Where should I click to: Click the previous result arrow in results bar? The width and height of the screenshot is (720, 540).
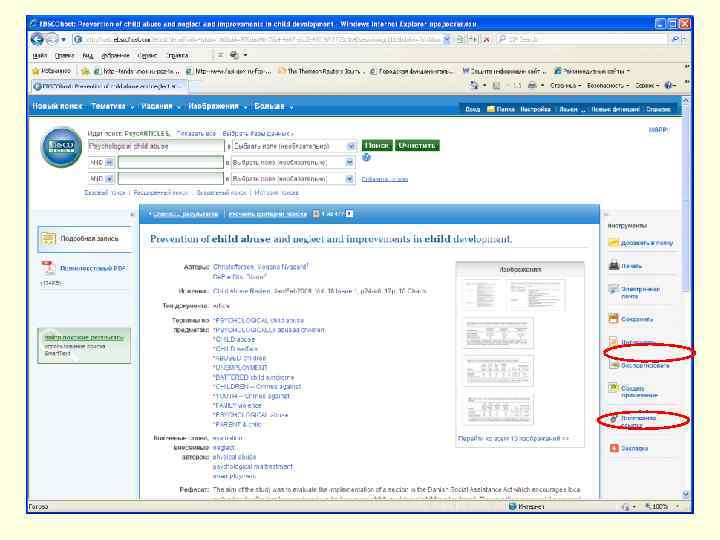tap(316, 214)
